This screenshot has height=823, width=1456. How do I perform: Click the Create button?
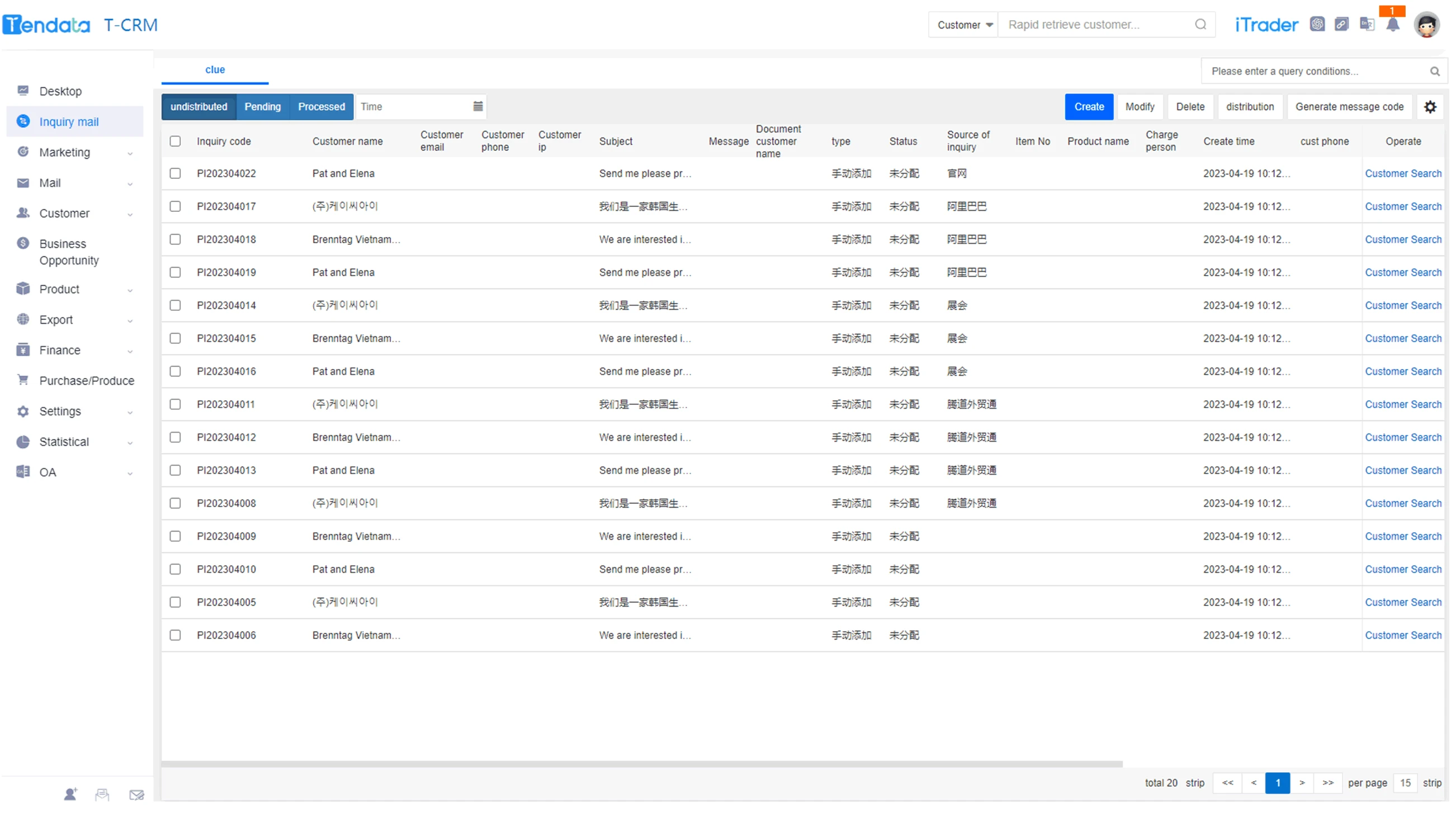1089,106
